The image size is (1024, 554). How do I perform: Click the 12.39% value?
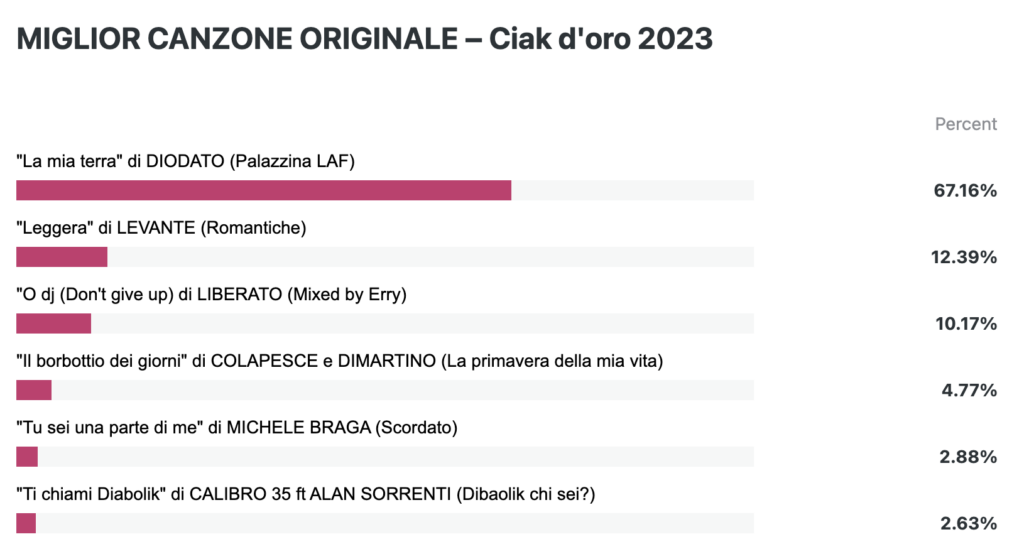point(964,257)
